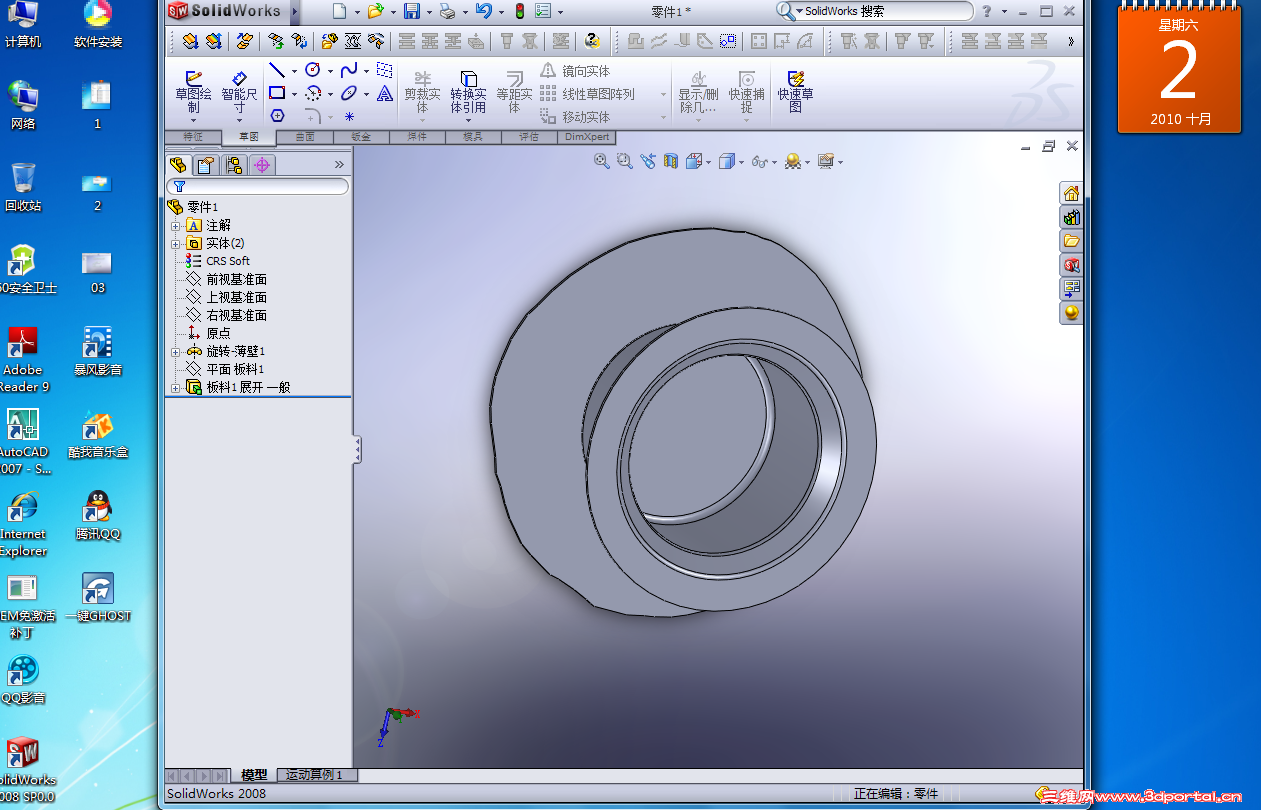Switch to the 曲面 surfaces tab

[x=305, y=137]
